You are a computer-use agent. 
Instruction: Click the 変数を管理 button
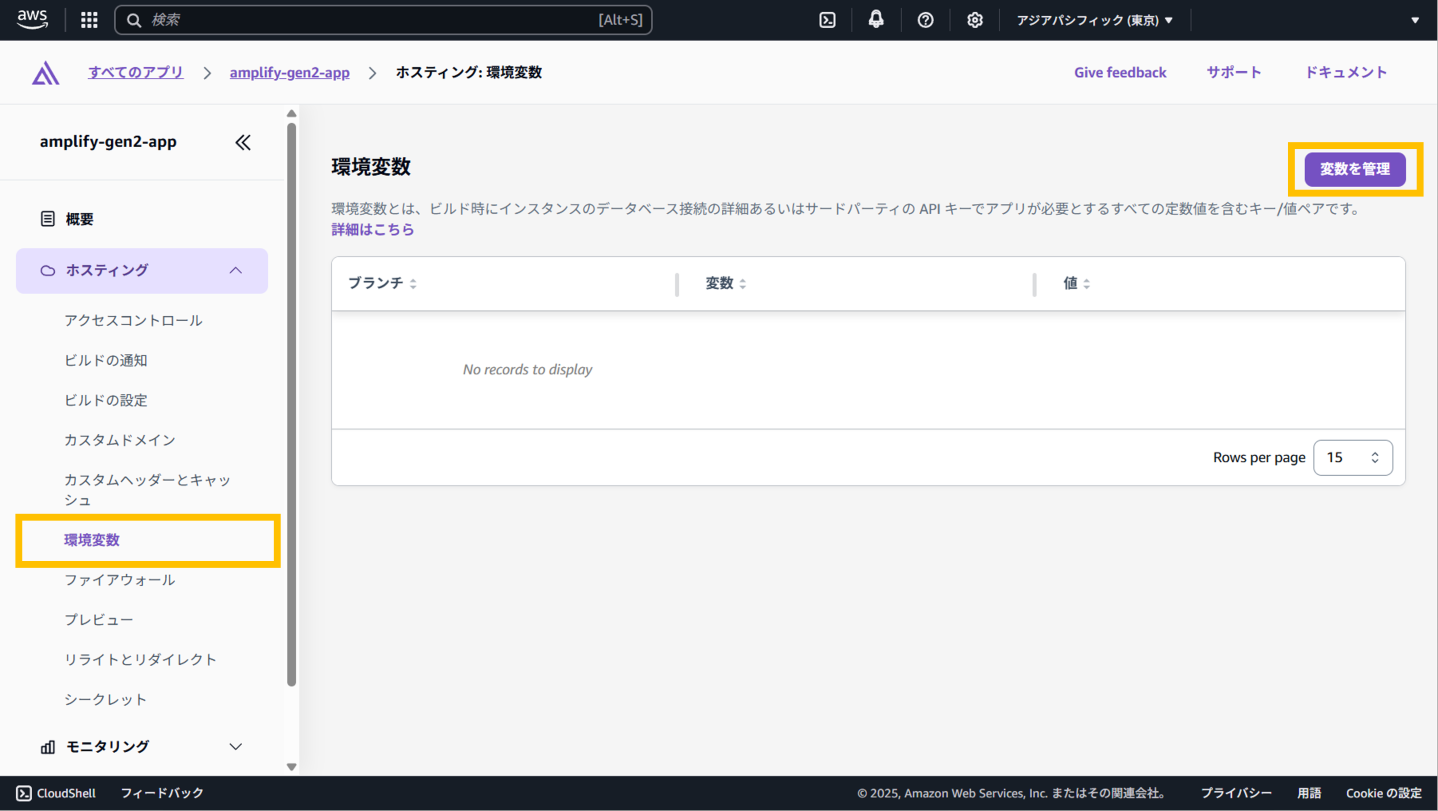coord(1355,169)
